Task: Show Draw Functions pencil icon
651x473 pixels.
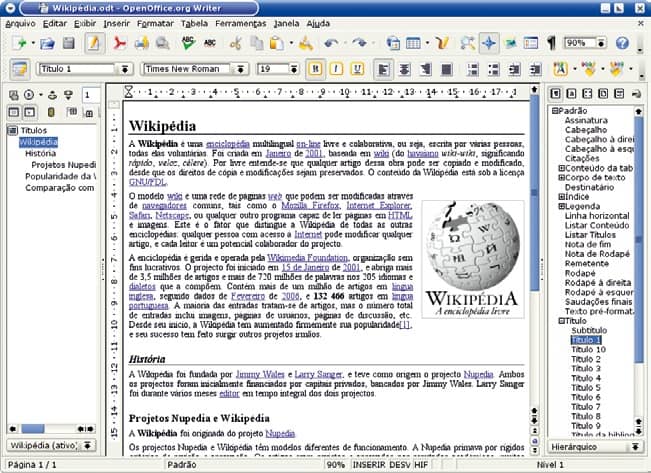Action: (442, 43)
